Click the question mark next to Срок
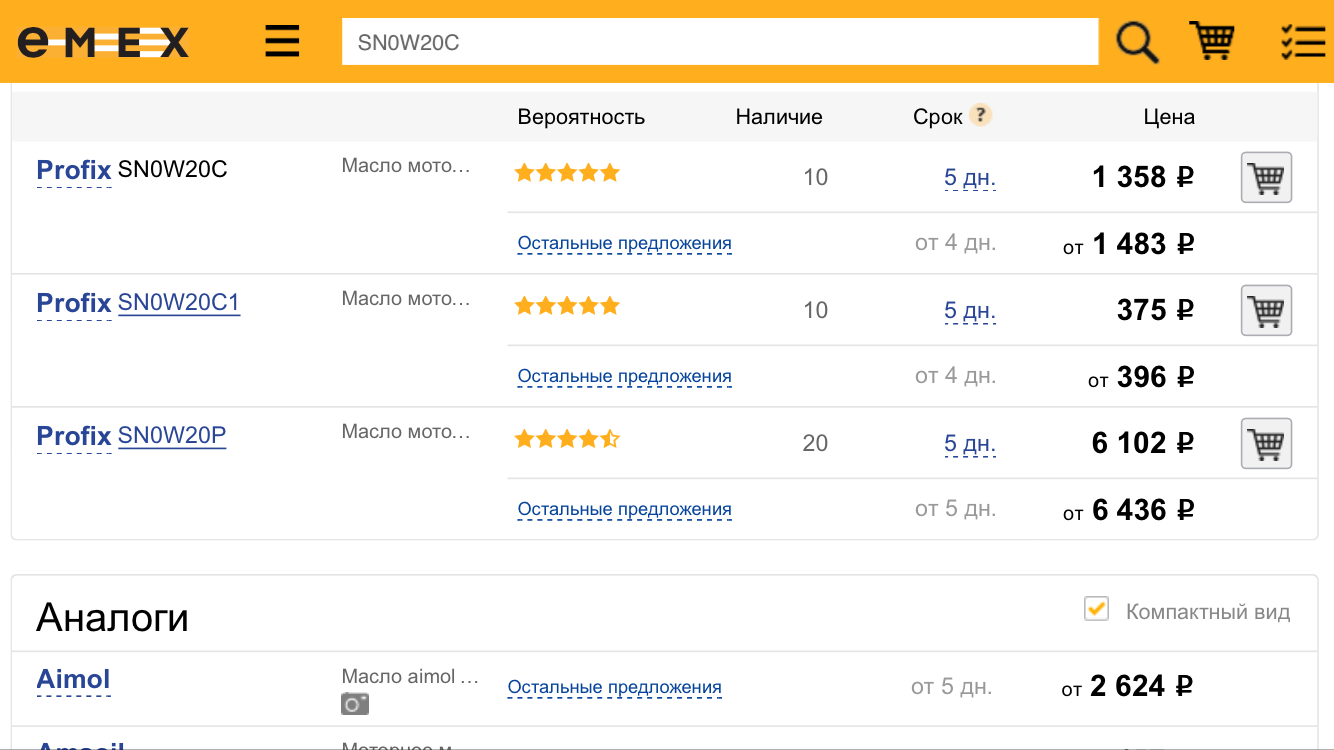This screenshot has width=1334, height=750. tap(981, 115)
